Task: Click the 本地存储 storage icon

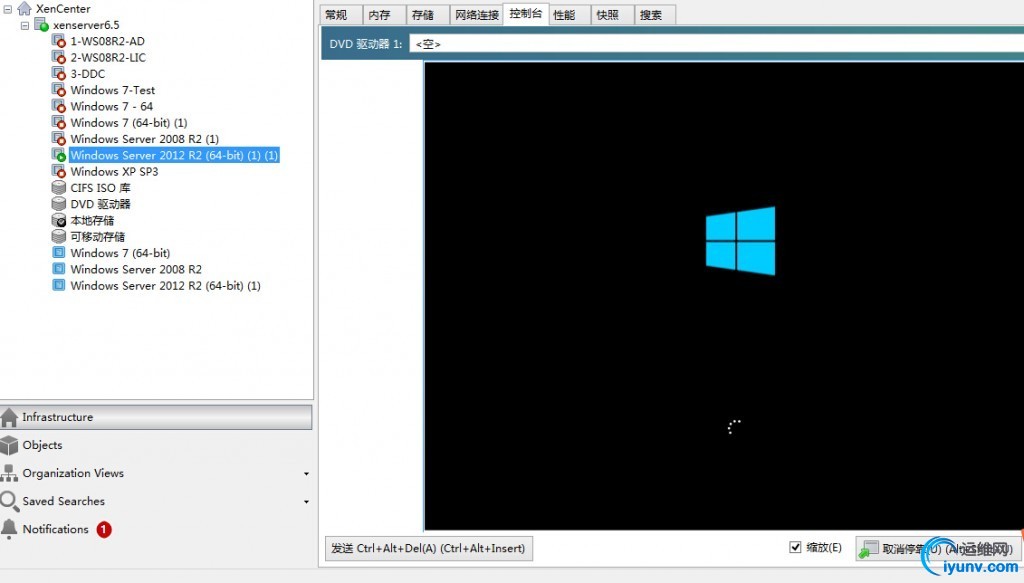Action: [59, 220]
